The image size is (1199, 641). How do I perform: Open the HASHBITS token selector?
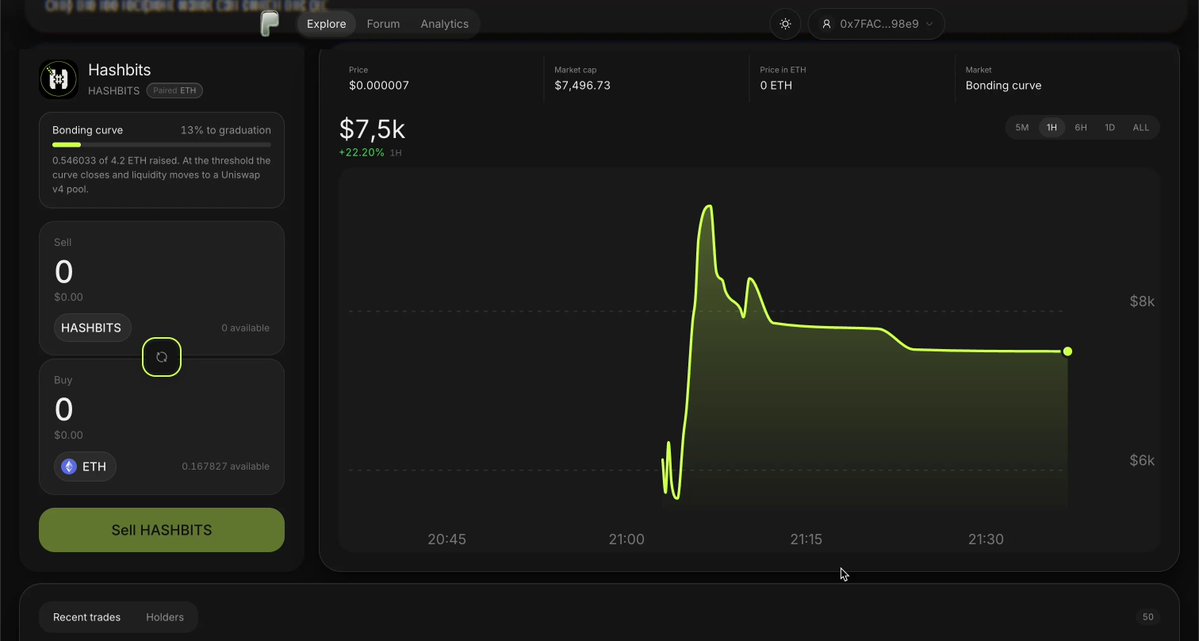92,327
